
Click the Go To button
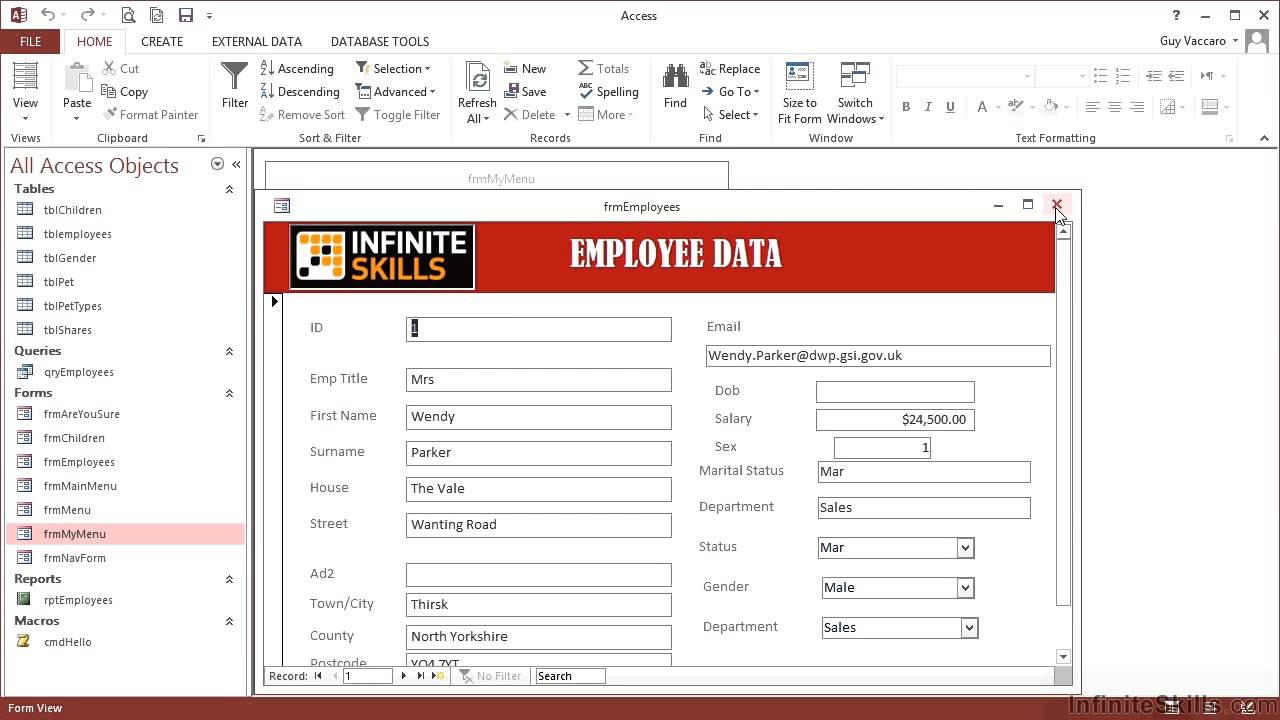pos(731,91)
